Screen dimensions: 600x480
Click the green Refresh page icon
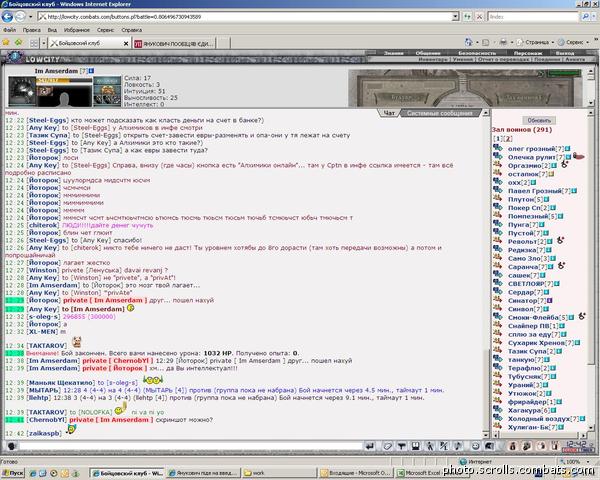(x=467, y=17)
